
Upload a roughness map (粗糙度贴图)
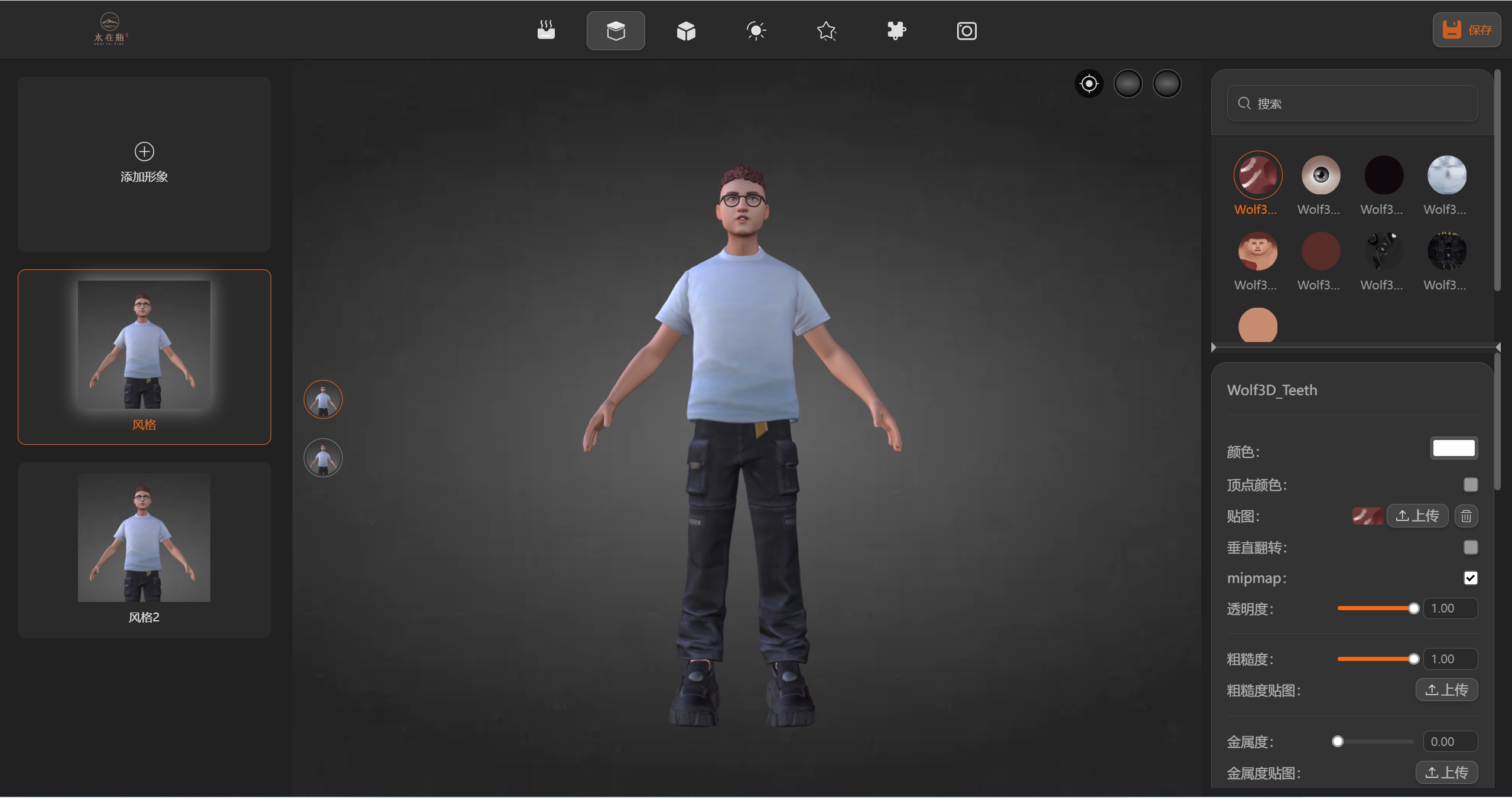pyautogui.click(x=1446, y=690)
